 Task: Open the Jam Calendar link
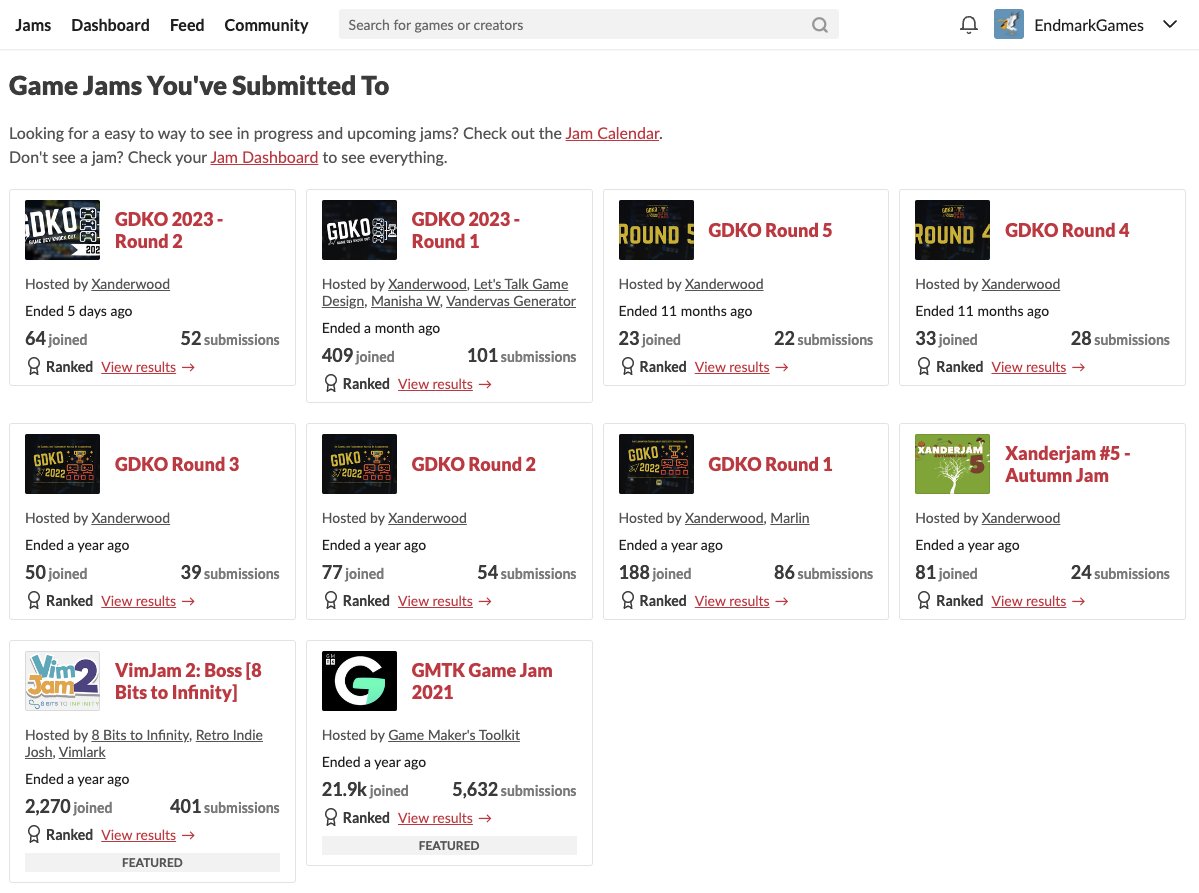pyautogui.click(x=612, y=133)
